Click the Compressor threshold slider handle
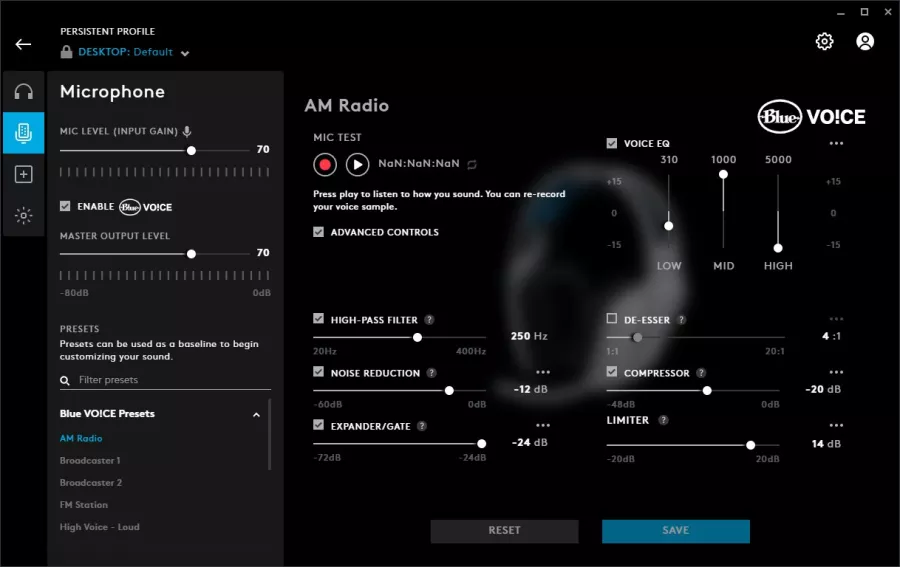Viewport: 900px width, 567px height. (x=707, y=391)
